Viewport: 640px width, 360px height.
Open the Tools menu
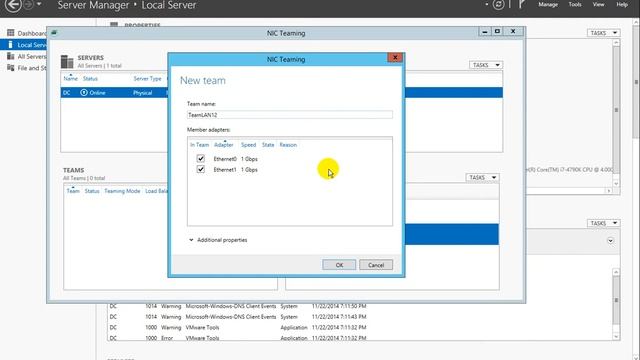(x=575, y=4)
